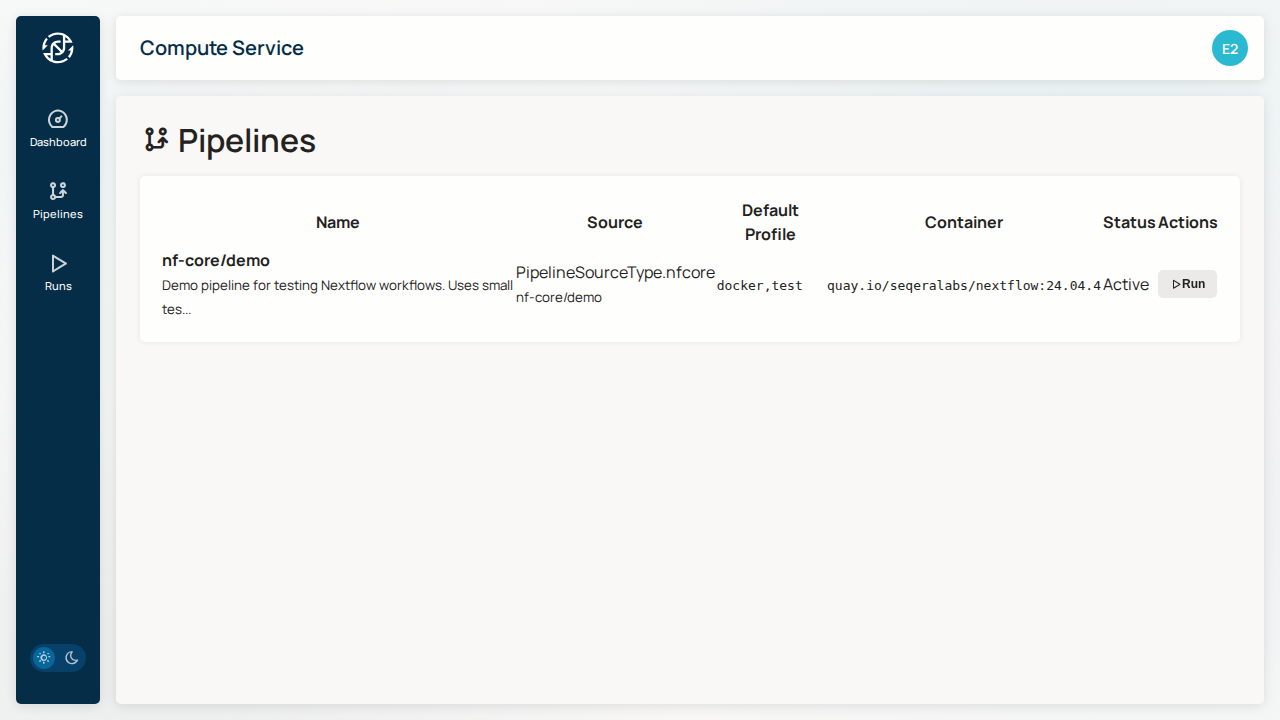
Task: Click the branch icon beside the Pipelines heading
Action: tap(156, 140)
